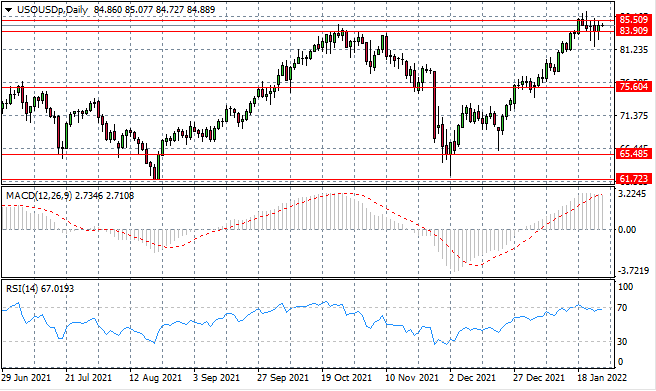Click the 27 Sep 2021 date label
The width and height of the screenshot is (656, 391).
(282, 378)
